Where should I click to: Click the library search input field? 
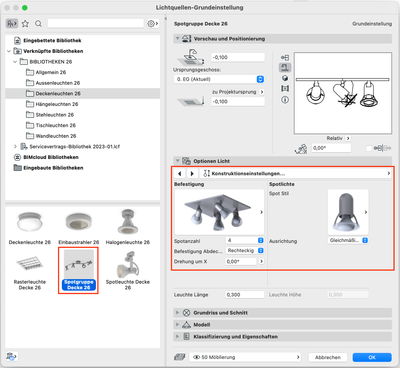point(96,23)
